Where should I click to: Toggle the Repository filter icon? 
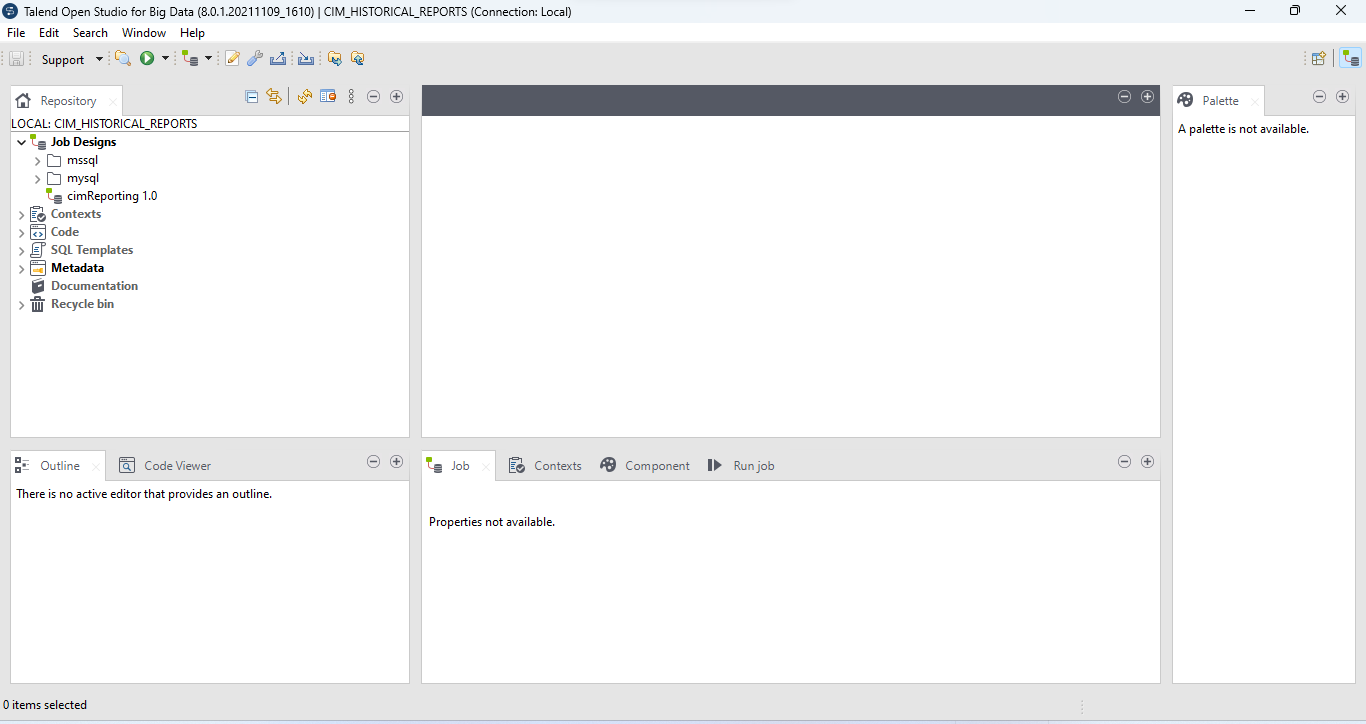(x=328, y=97)
